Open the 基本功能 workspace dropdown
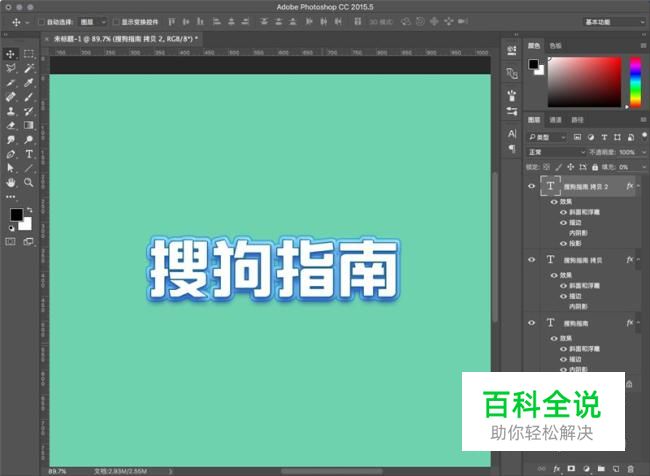Viewport: 650px width, 476px height. (x=614, y=22)
